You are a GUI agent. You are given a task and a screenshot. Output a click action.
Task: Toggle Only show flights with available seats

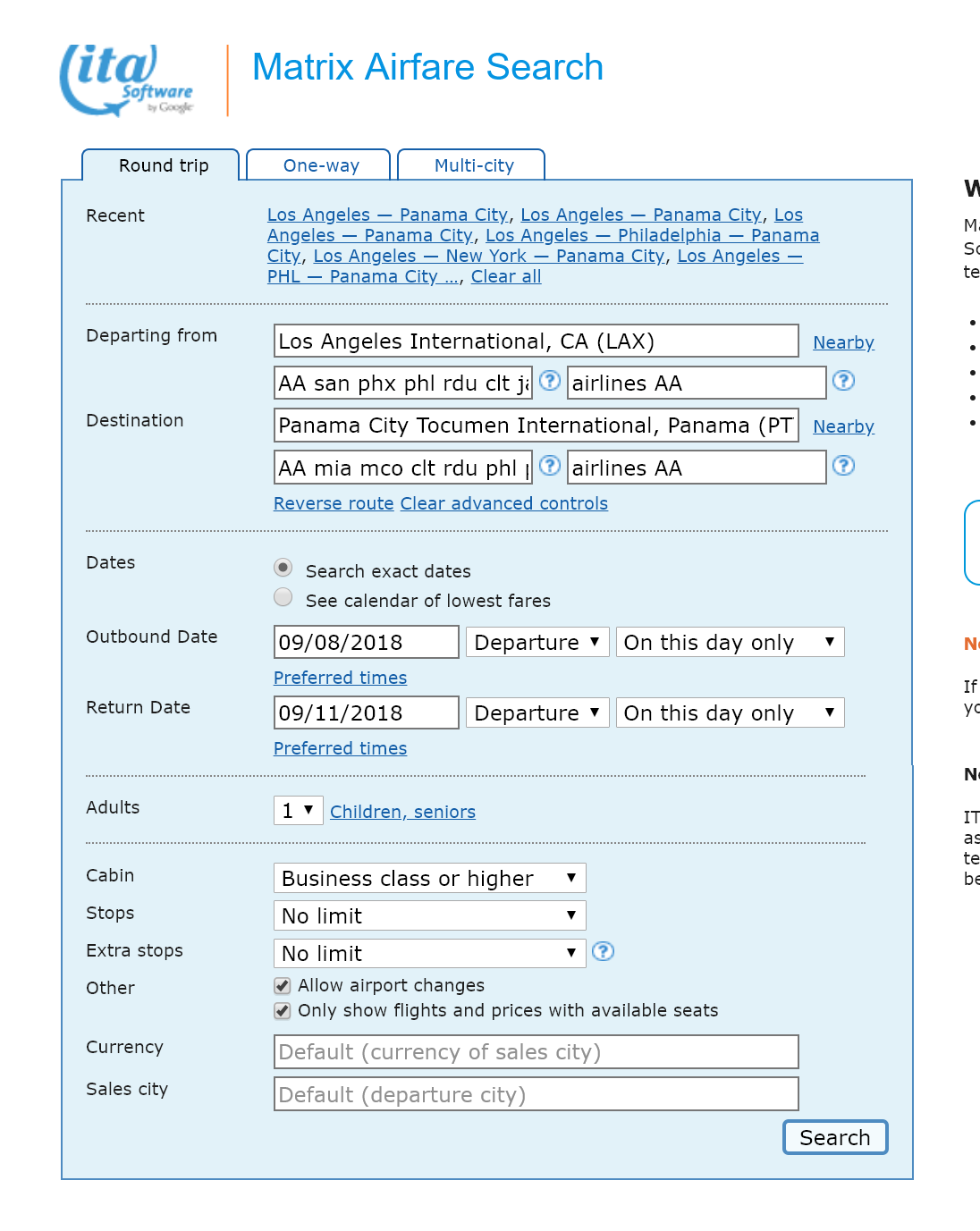[283, 1010]
